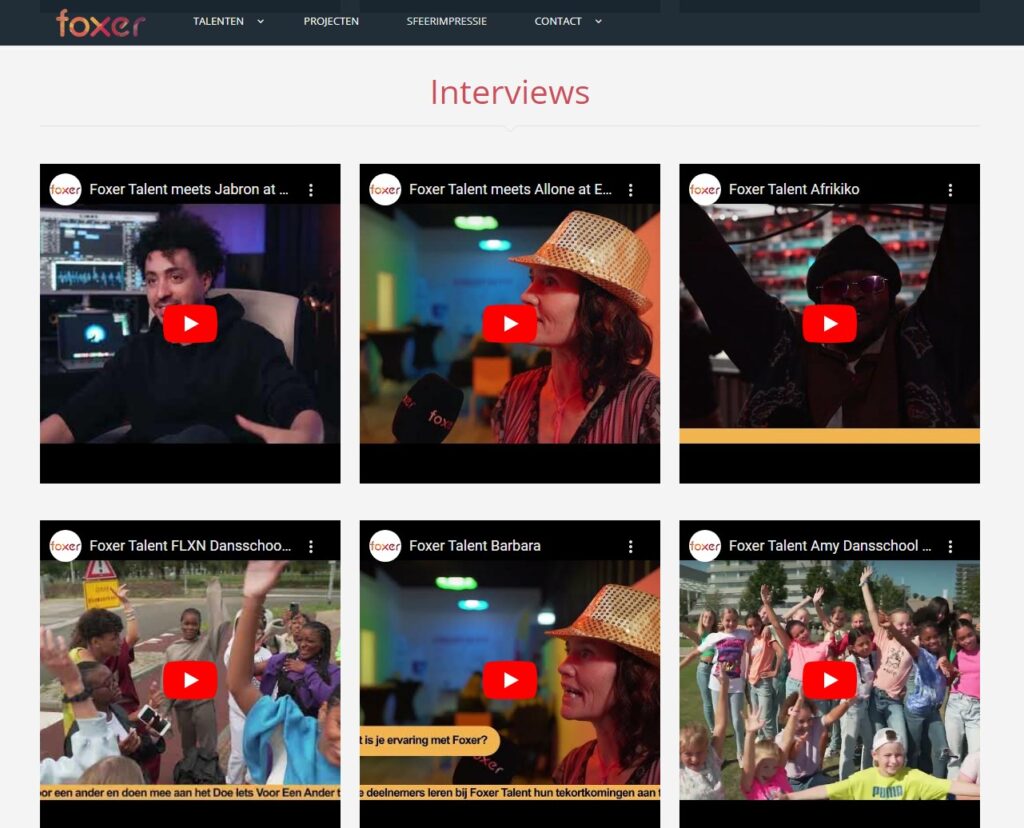Open the Sfeerimpressie page

click(x=447, y=22)
